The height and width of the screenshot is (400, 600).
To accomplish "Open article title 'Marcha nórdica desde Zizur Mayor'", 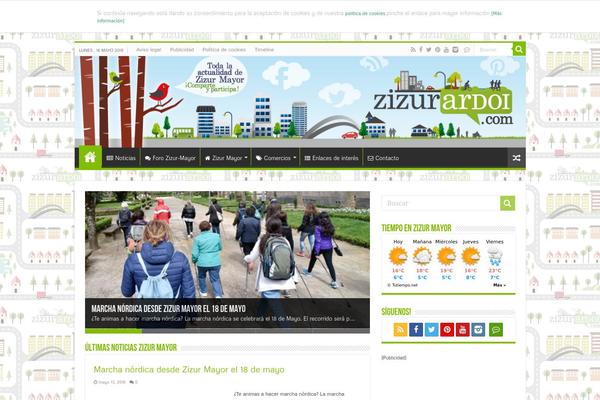I will (x=189, y=370).
